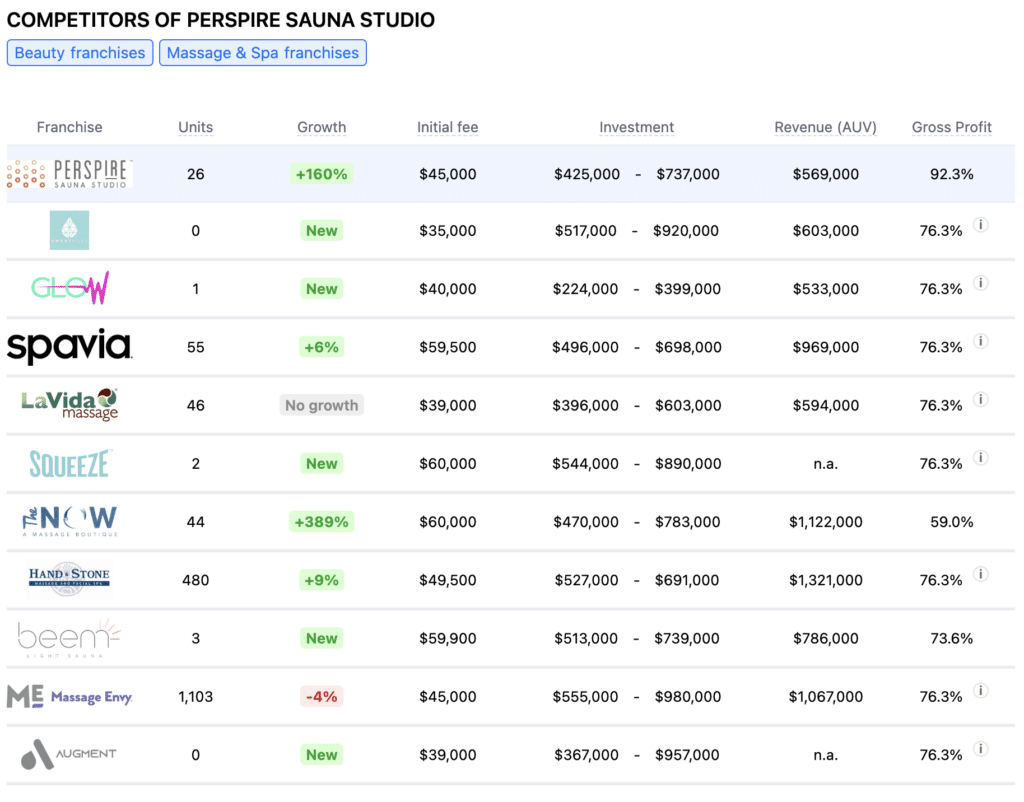
Task: Click the teal diamond franchise logo
Action: coord(69,230)
